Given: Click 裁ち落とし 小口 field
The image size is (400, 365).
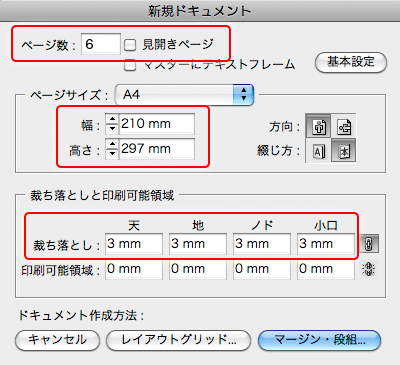Looking at the screenshot, I should (x=326, y=244).
